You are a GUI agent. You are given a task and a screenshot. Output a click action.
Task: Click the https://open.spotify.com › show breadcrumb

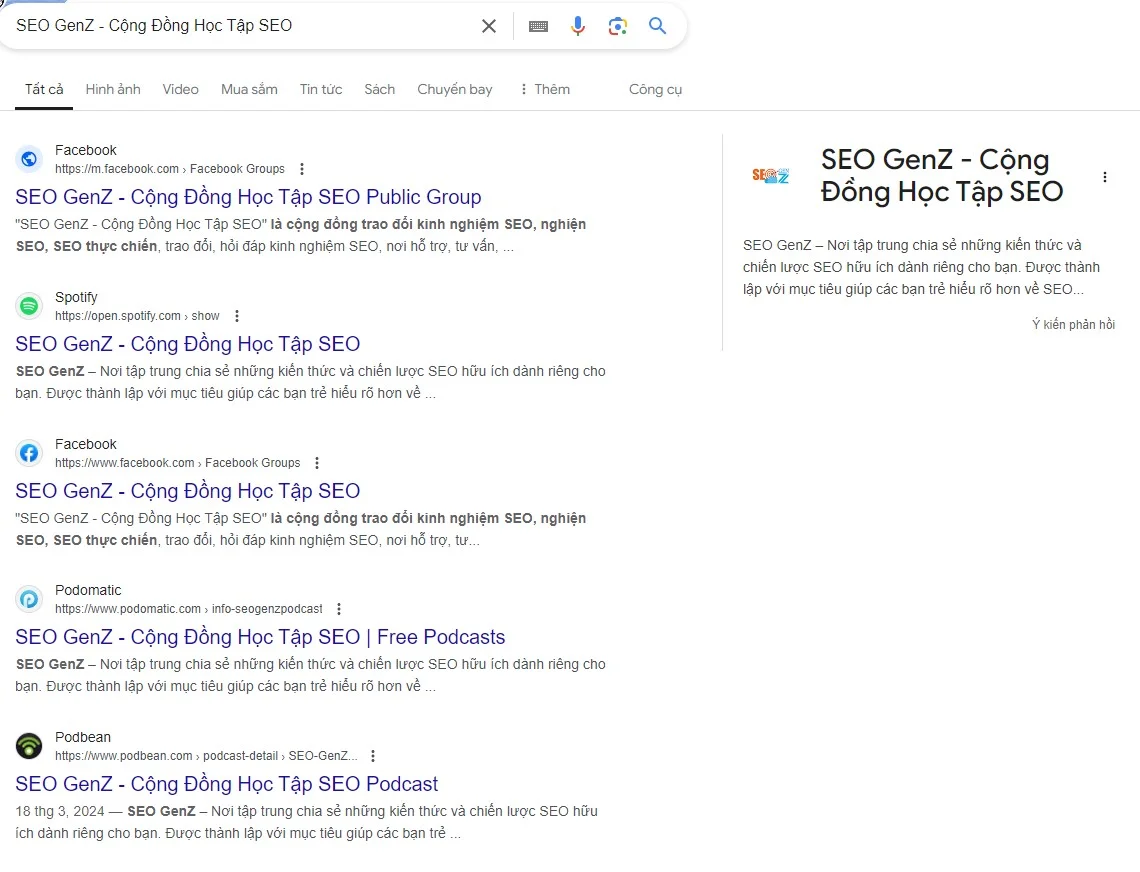pos(137,316)
